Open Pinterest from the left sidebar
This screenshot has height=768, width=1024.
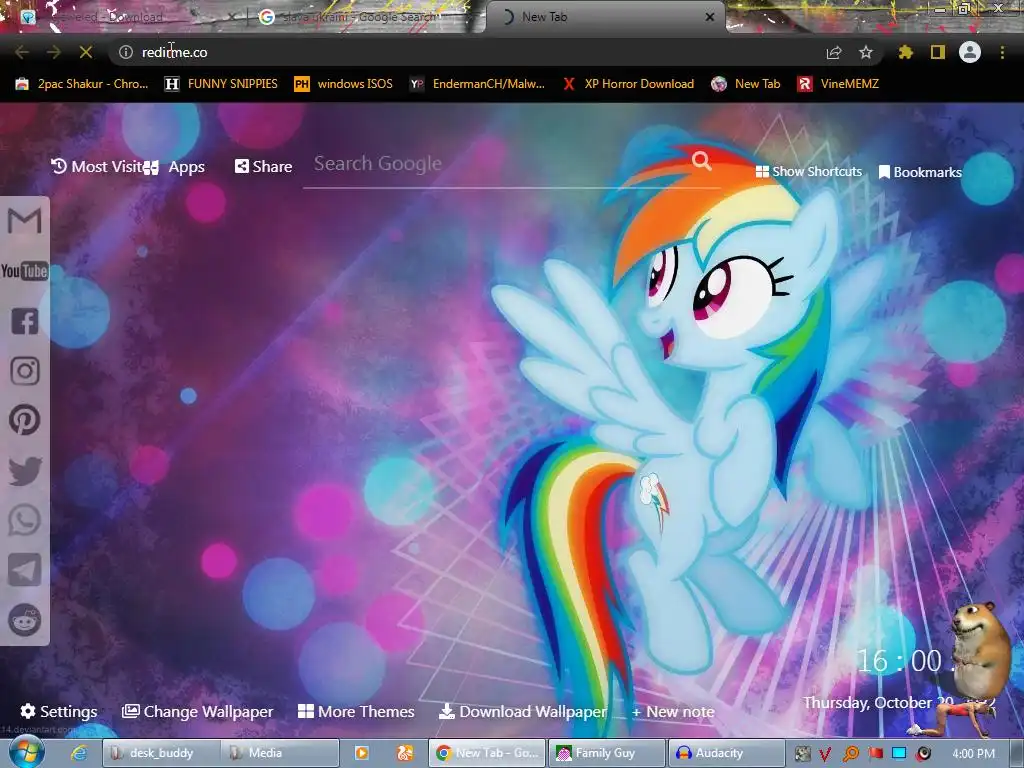coord(24,420)
